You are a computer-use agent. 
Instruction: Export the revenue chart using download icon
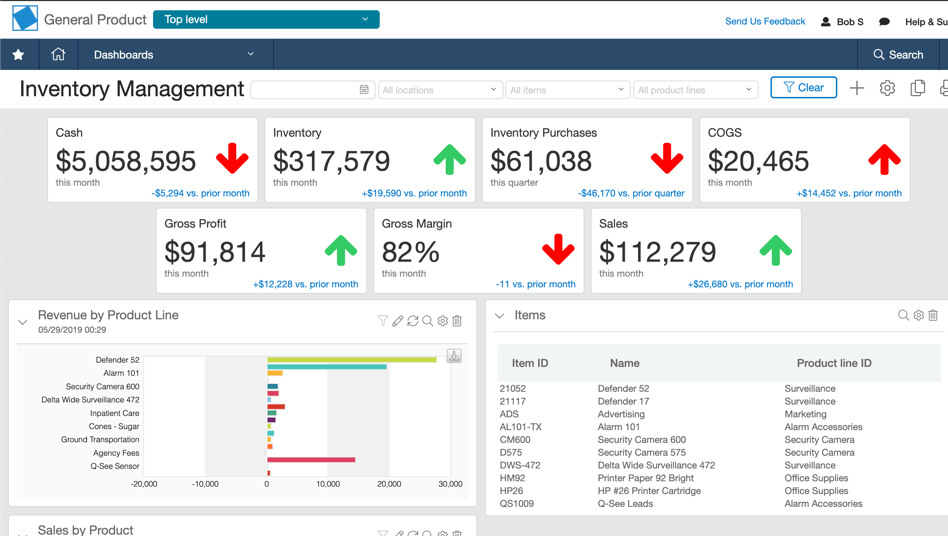454,357
